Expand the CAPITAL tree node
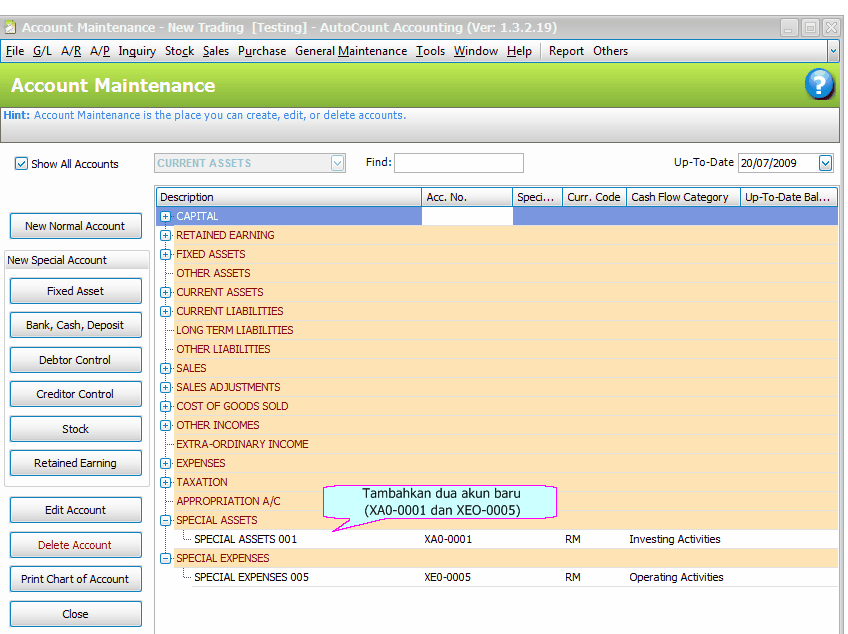Viewport: 848px width, 634px height. pos(166,216)
